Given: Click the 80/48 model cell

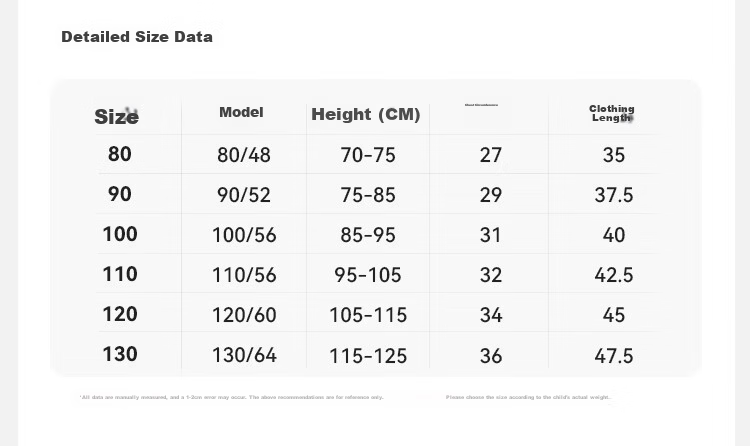Looking at the screenshot, I should (244, 155).
